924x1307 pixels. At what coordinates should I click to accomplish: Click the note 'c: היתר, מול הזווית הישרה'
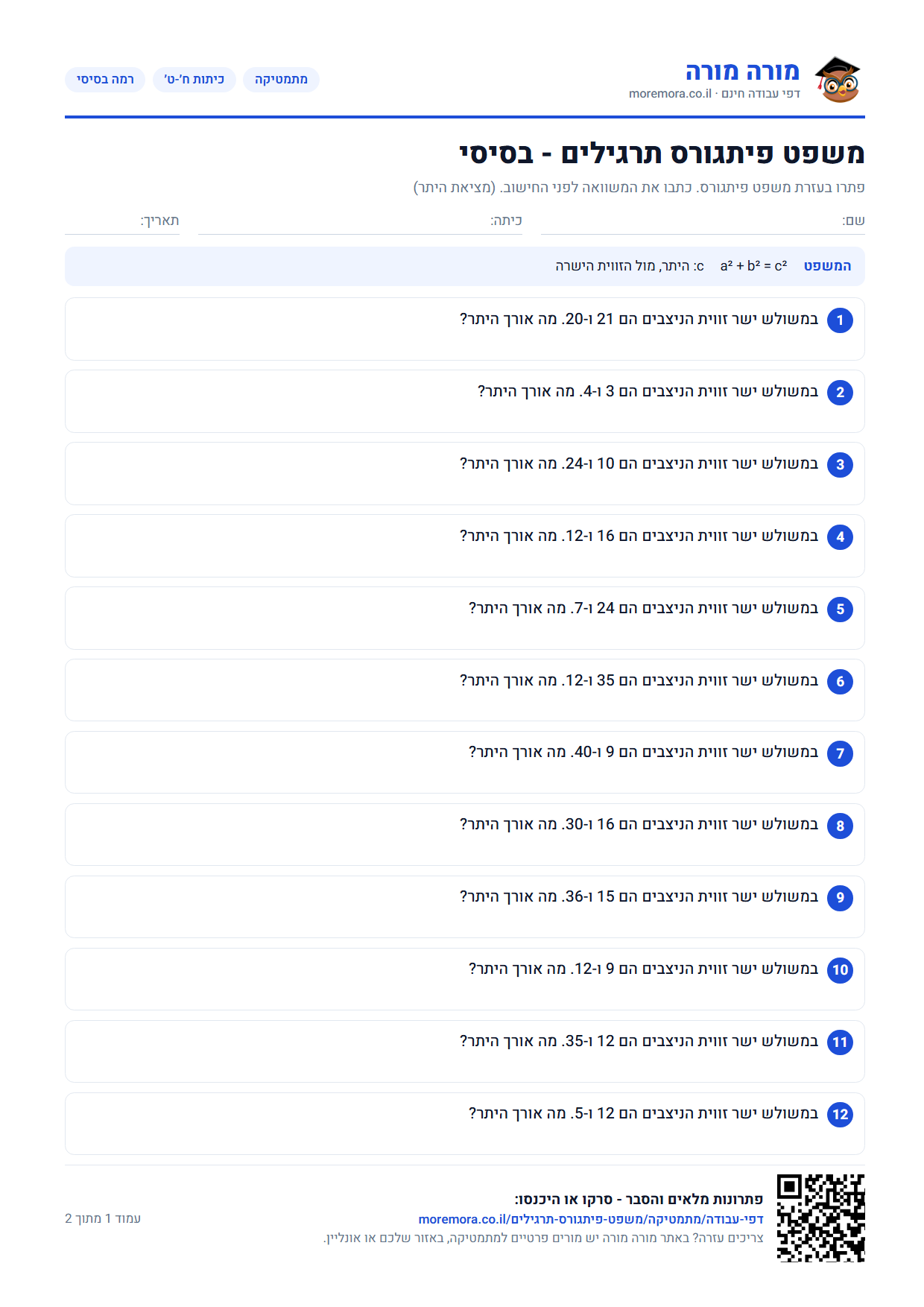630,266
